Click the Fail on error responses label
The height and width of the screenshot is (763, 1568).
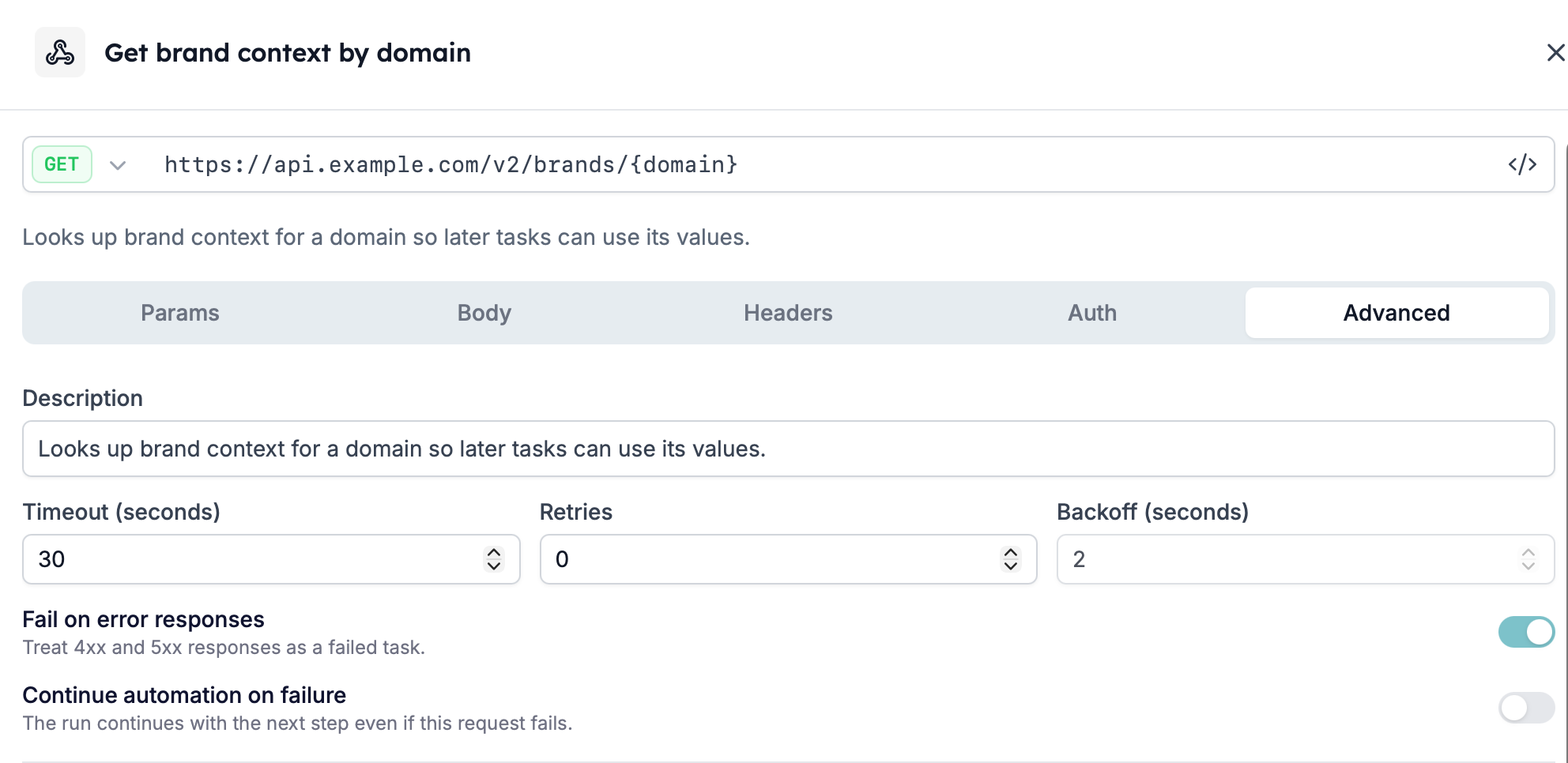[x=143, y=619]
